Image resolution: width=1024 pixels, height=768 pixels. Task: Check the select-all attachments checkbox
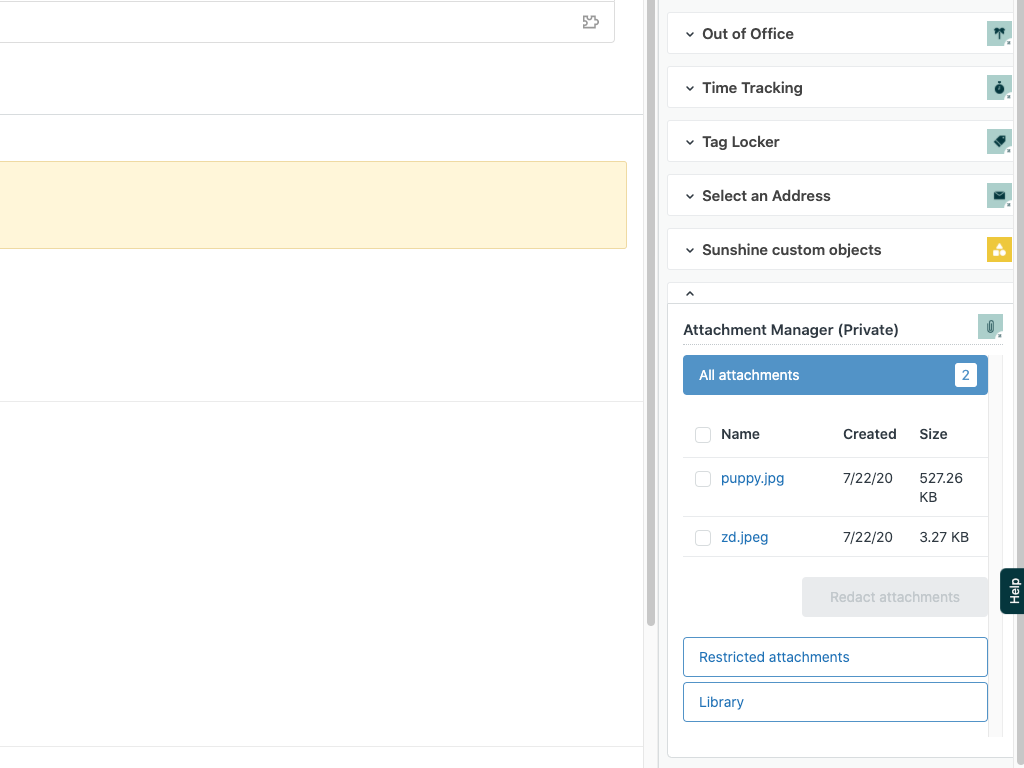coord(702,434)
